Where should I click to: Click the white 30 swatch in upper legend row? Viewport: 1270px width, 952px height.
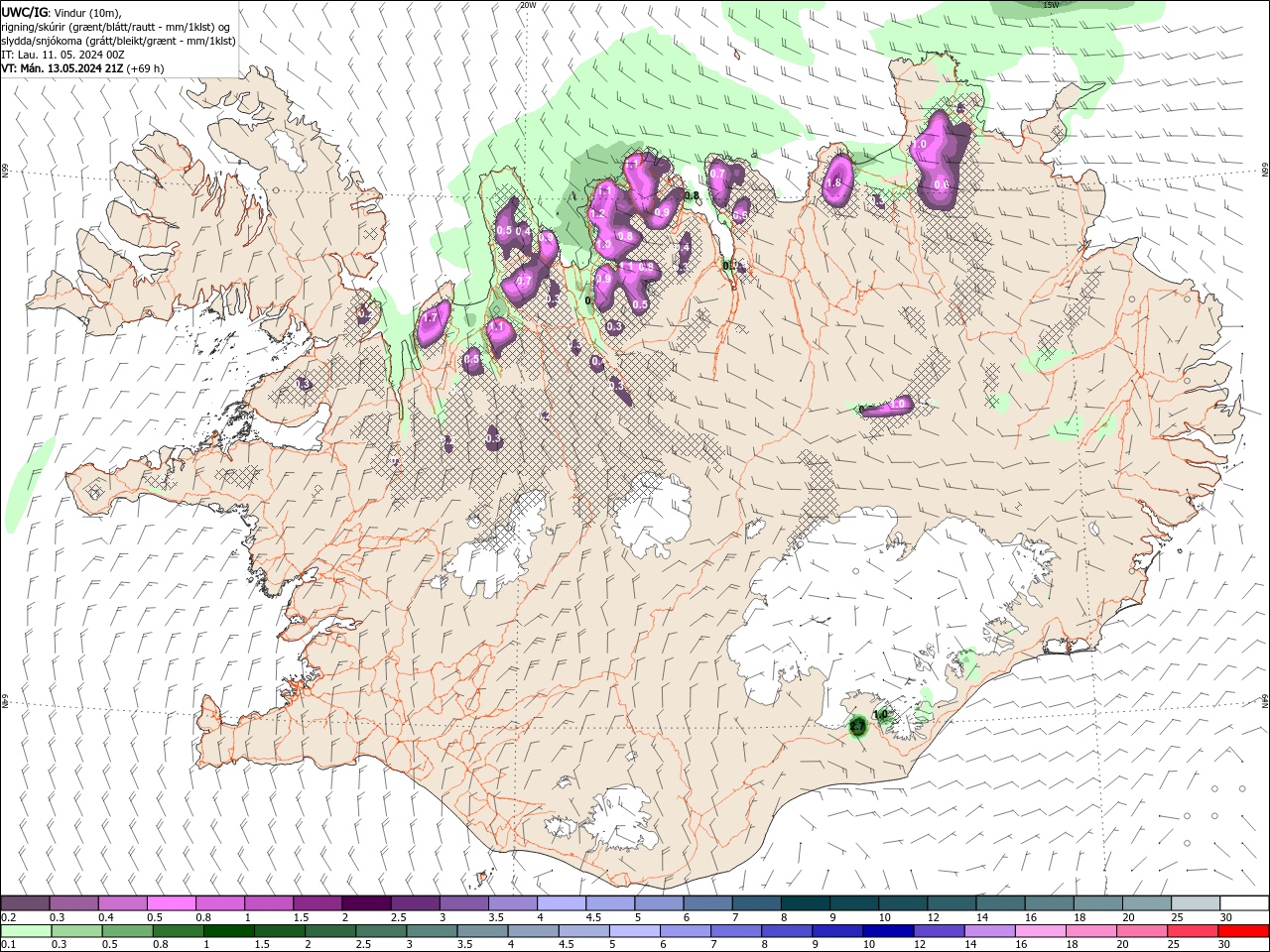click(x=1243, y=903)
